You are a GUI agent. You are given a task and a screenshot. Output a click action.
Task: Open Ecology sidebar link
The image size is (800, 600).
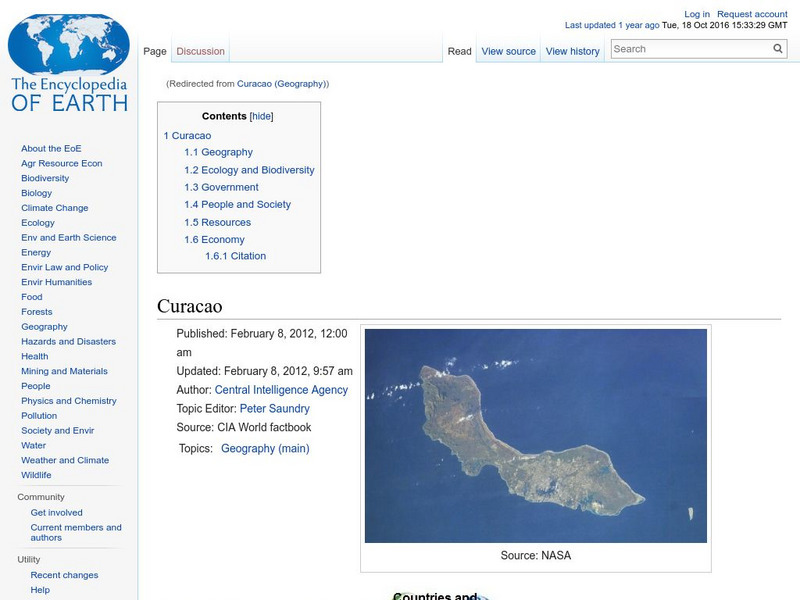tap(38, 222)
